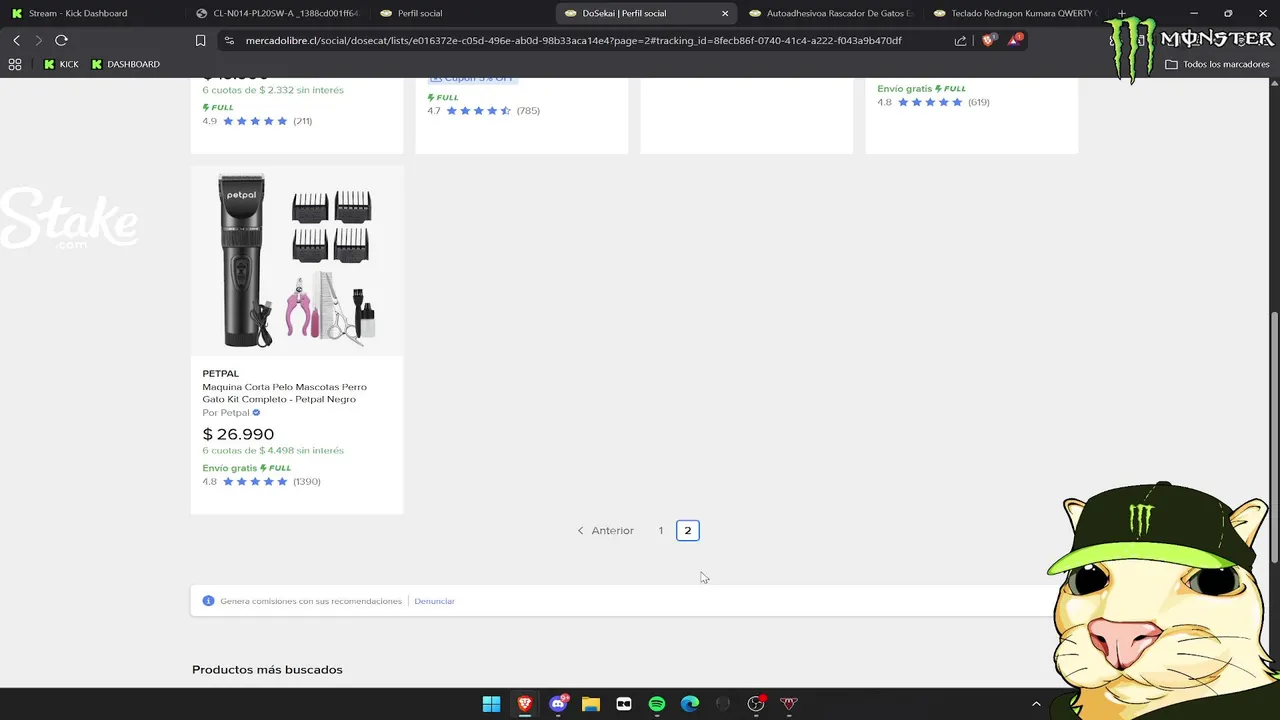Click 6 cuotas de $ 4.498 sin interés

click(x=273, y=451)
